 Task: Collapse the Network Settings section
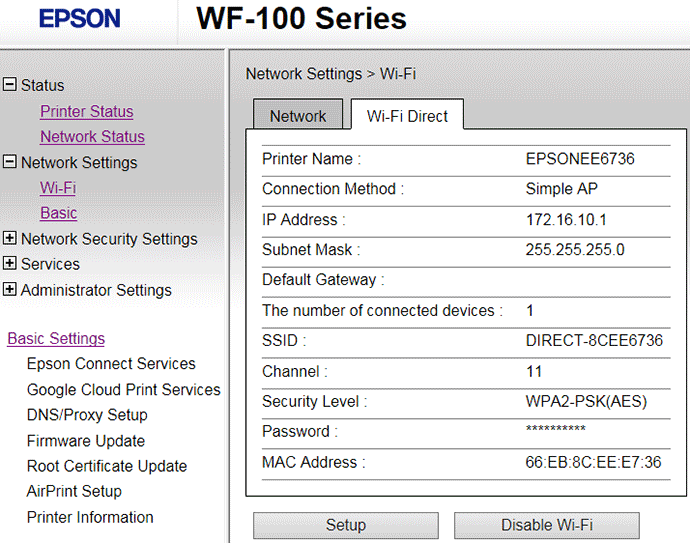(10, 162)
